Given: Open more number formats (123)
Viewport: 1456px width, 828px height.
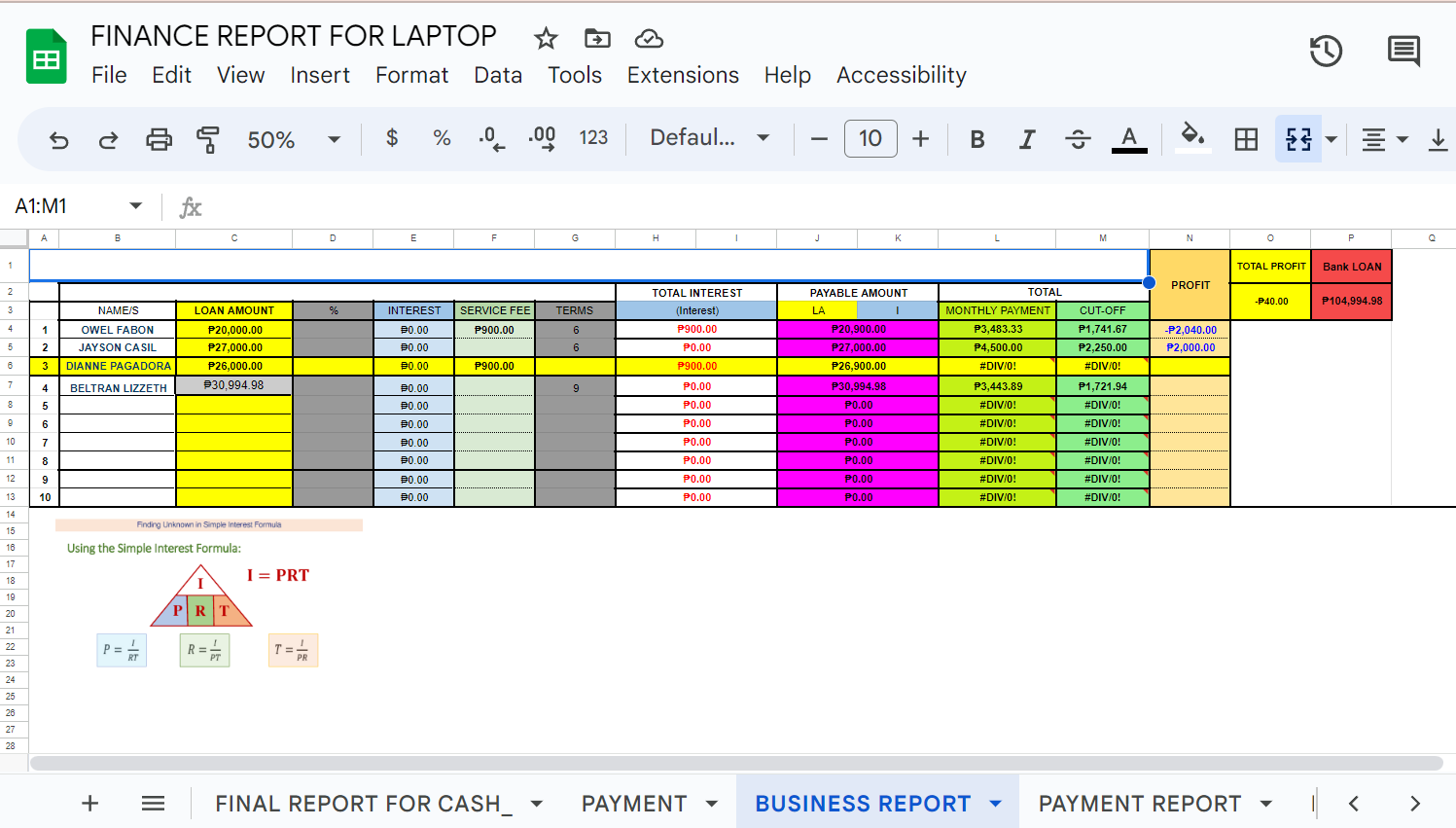Looking at the screenshot, I should (x=593, y=138).
